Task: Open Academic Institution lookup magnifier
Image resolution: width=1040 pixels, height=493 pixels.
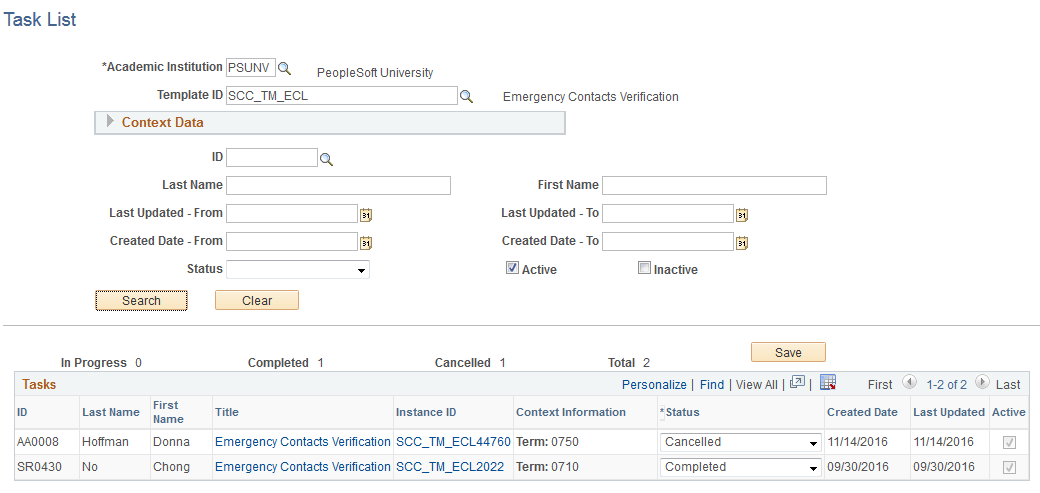Action: pos(284,68)
